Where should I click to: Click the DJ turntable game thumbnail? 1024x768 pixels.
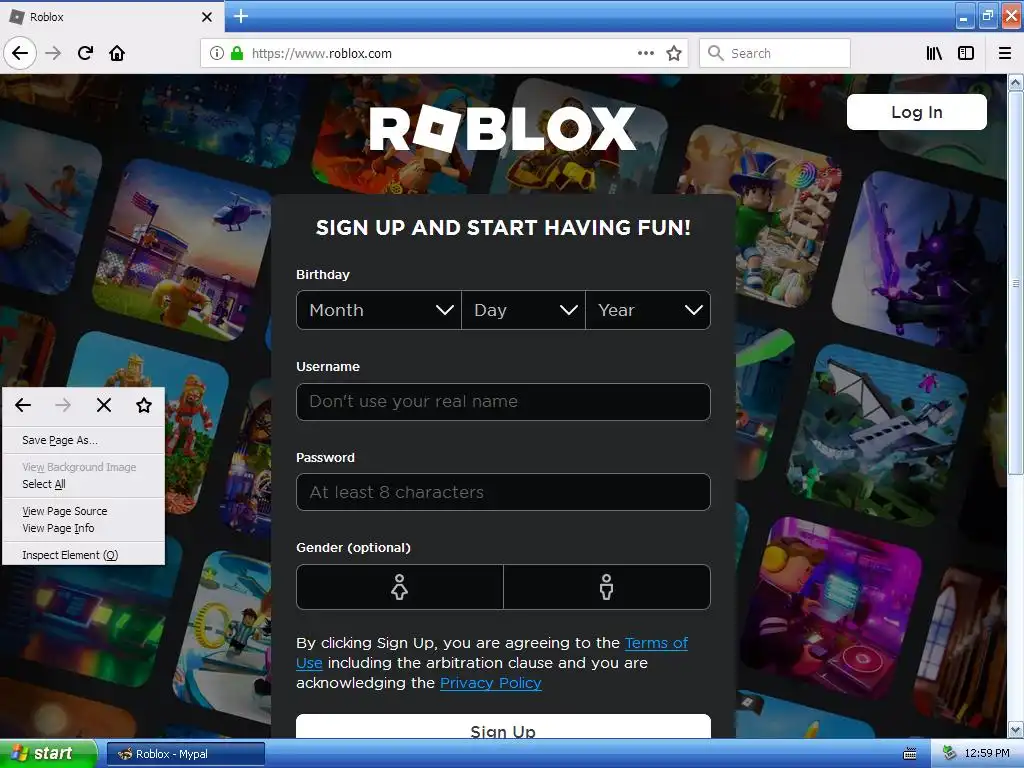click(x=833, y=607)
